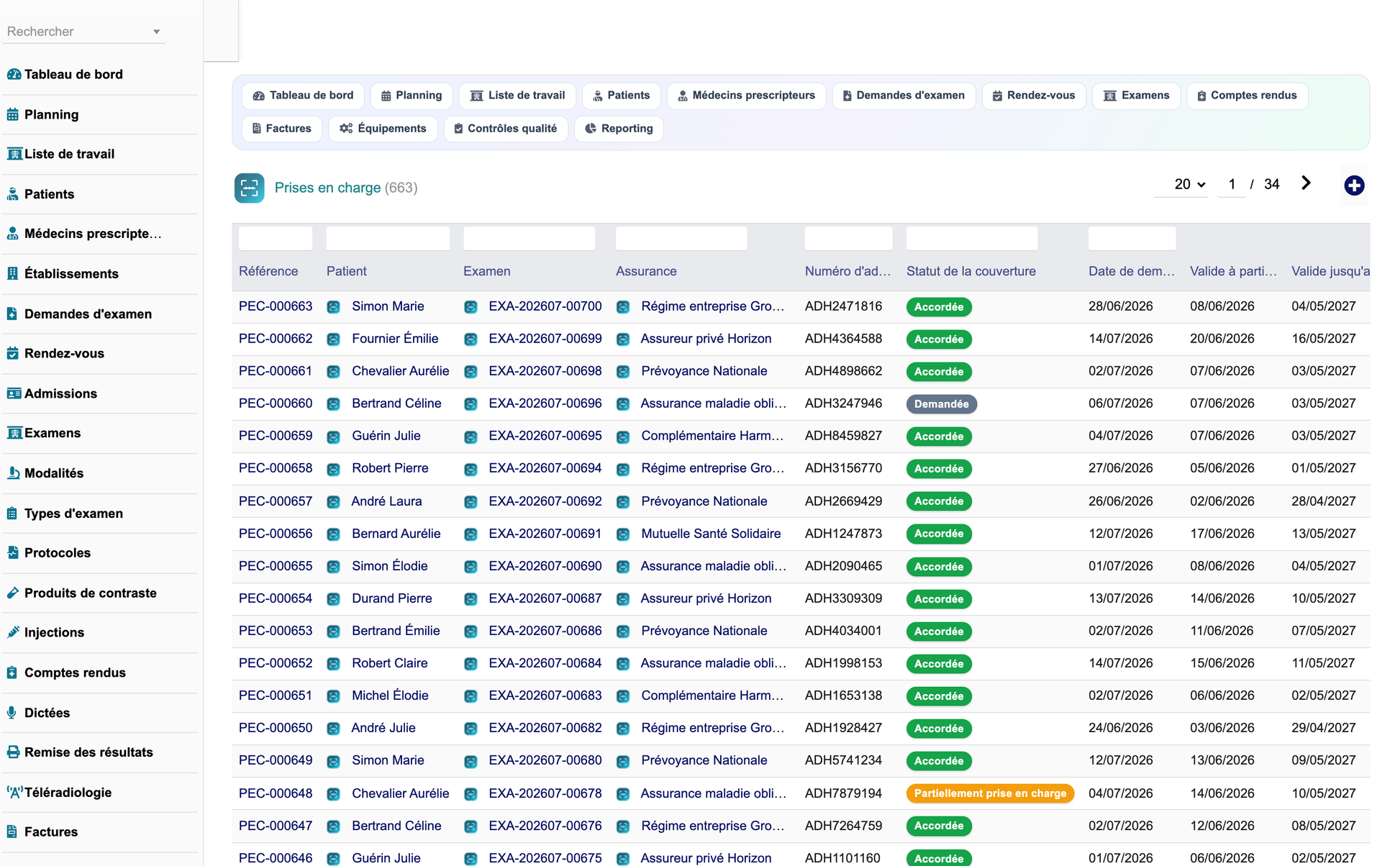Click the Produits de contraste icon
The width and height of the screenshot is (1400, 866).
coord(13,593)
